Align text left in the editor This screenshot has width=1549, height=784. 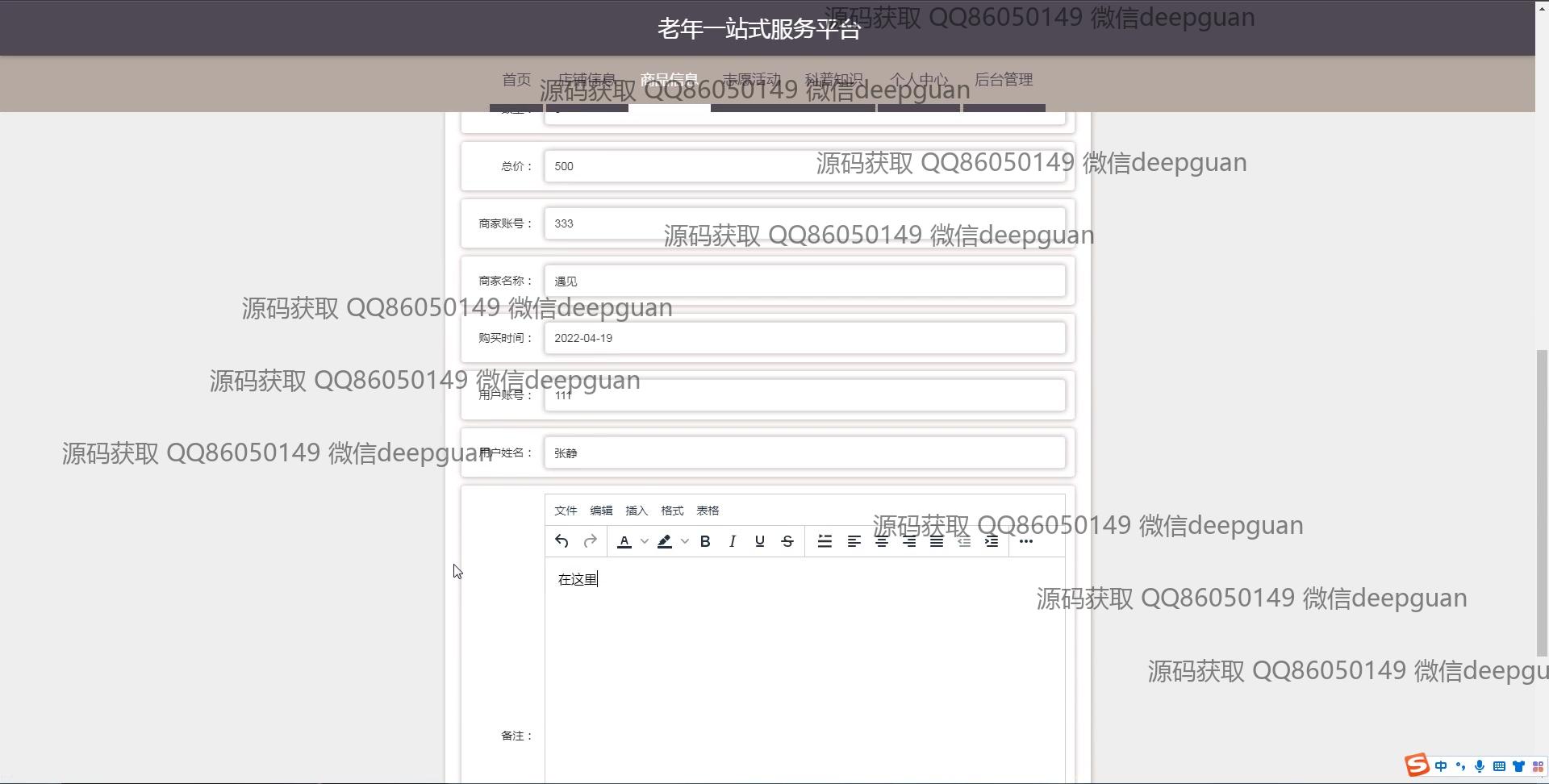click(x=854, y=541)
